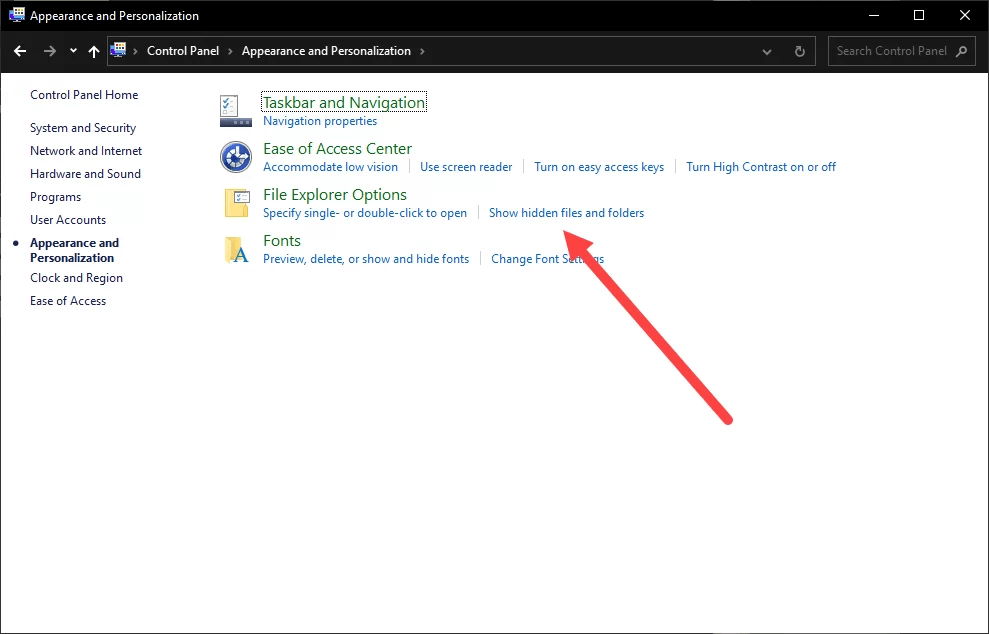Open the recent locations dropdown arrow
989x634 pixels.
[72, 50]
